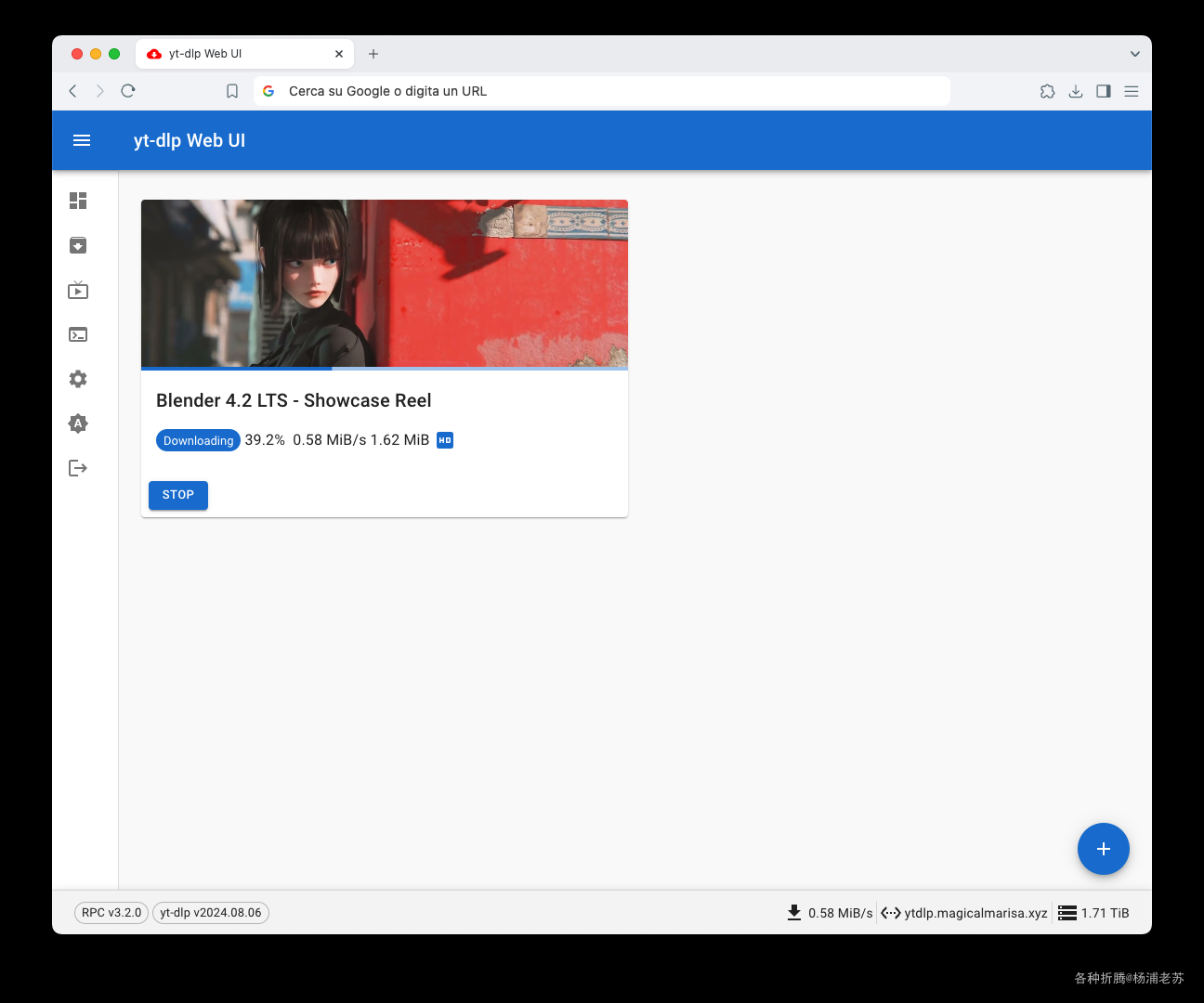
Task: Expand the tab list dropdown arrow
Action: [1135, 54]
